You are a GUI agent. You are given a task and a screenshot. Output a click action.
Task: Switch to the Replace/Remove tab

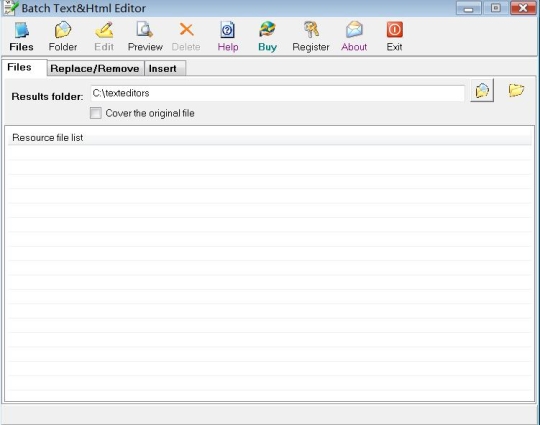95,69
